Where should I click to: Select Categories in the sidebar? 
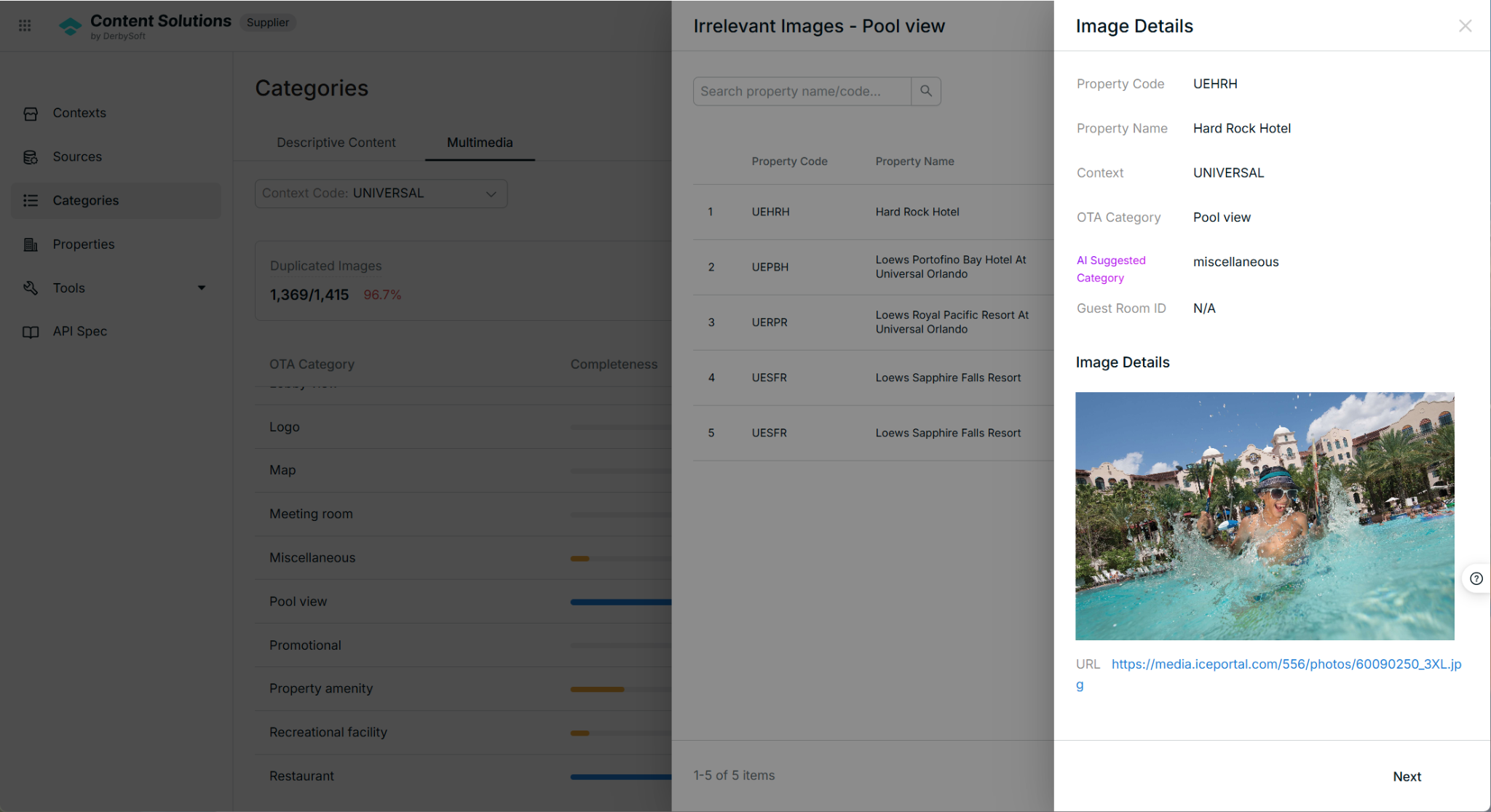click(x=85, y=201)
